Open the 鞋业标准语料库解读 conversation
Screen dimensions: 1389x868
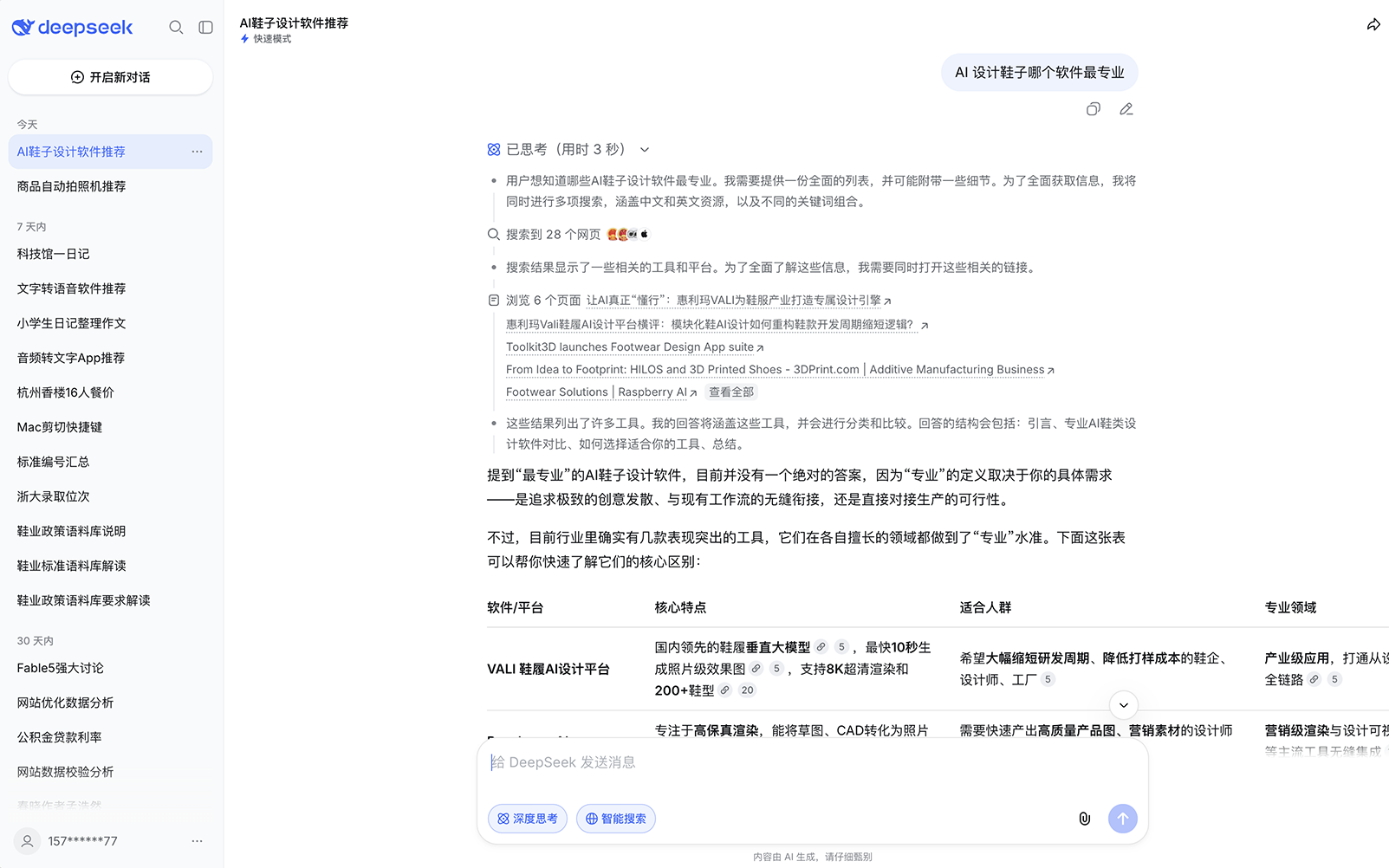point(110,566)
